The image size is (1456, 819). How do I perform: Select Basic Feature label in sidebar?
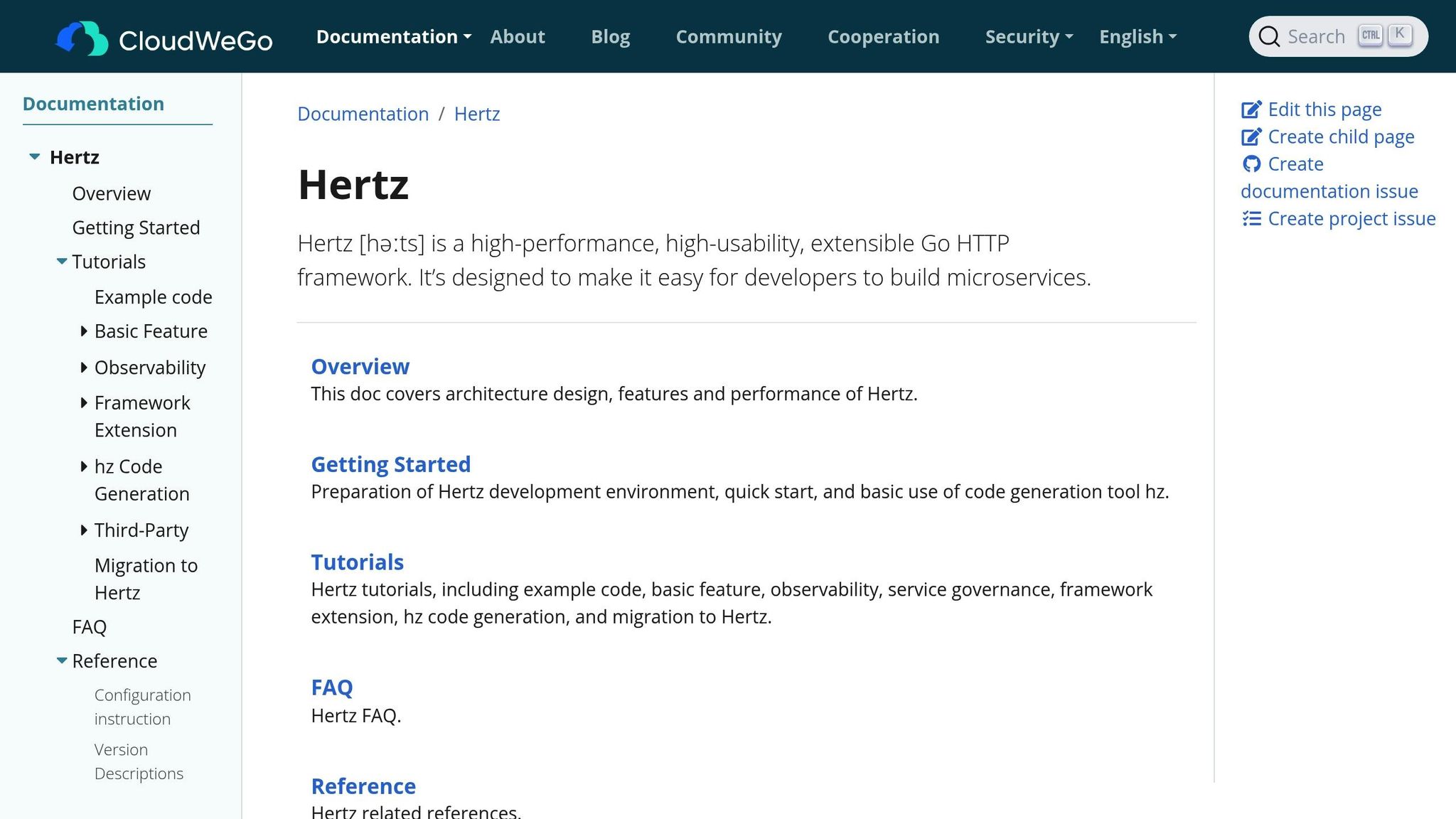(x=151, y=331)
